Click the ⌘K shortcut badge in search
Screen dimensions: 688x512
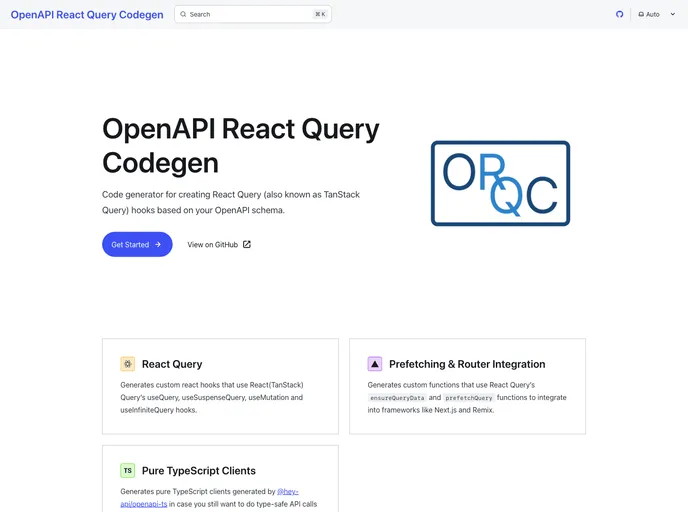[x=320, y=14]
